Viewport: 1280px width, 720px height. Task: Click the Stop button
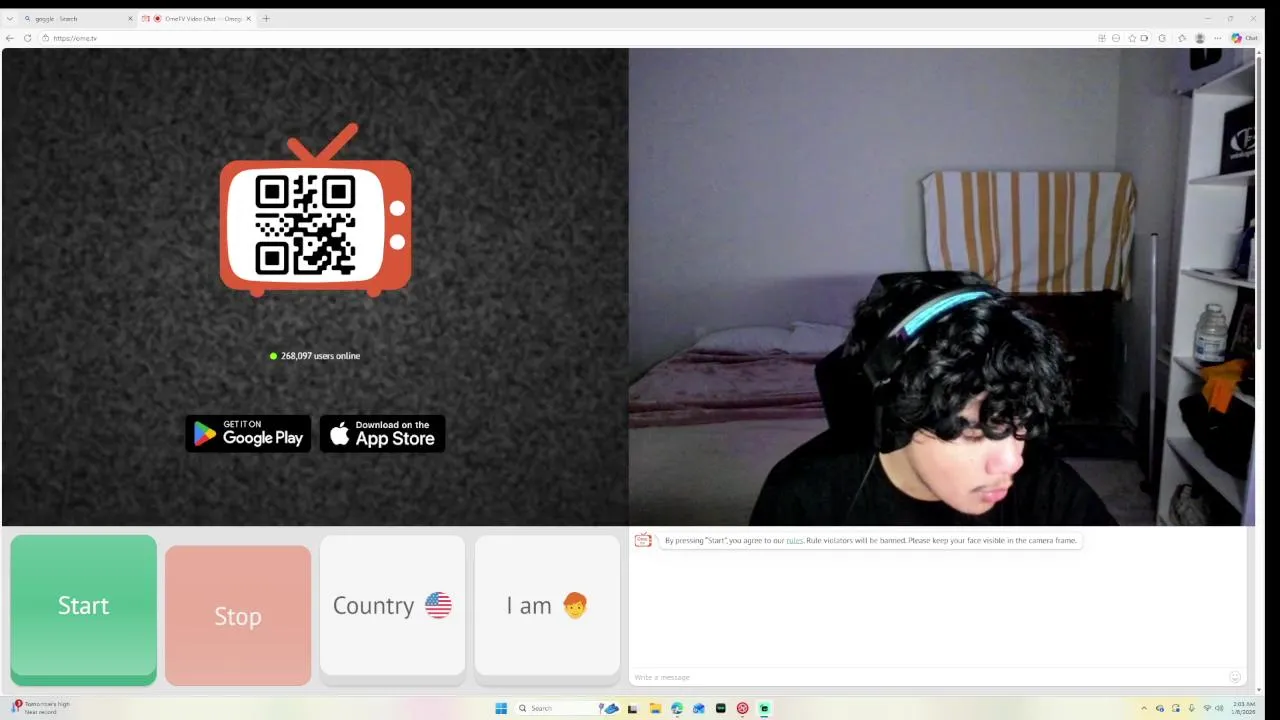point(238,616)
